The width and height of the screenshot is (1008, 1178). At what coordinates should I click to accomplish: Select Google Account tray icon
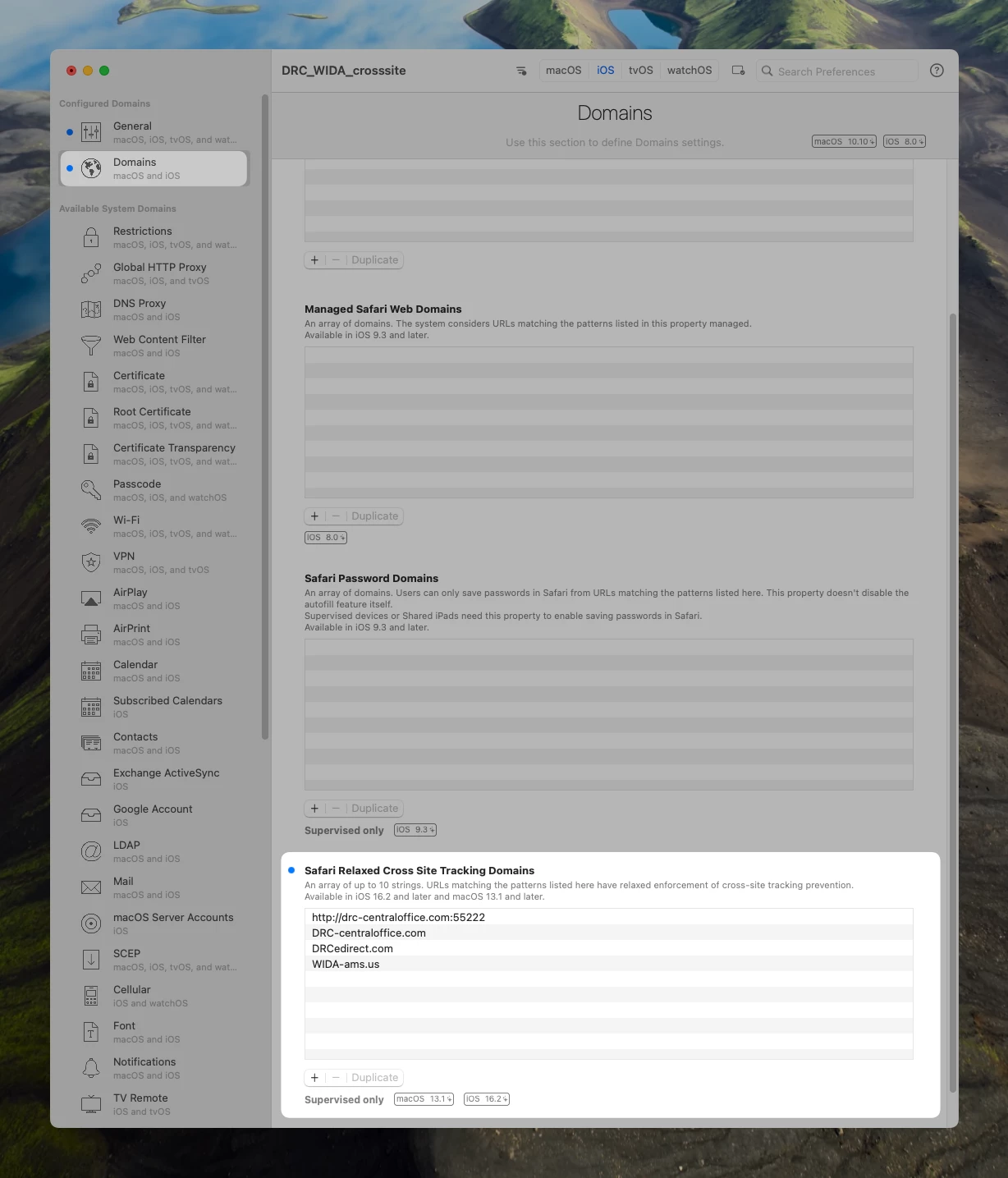tap(91, 815)
